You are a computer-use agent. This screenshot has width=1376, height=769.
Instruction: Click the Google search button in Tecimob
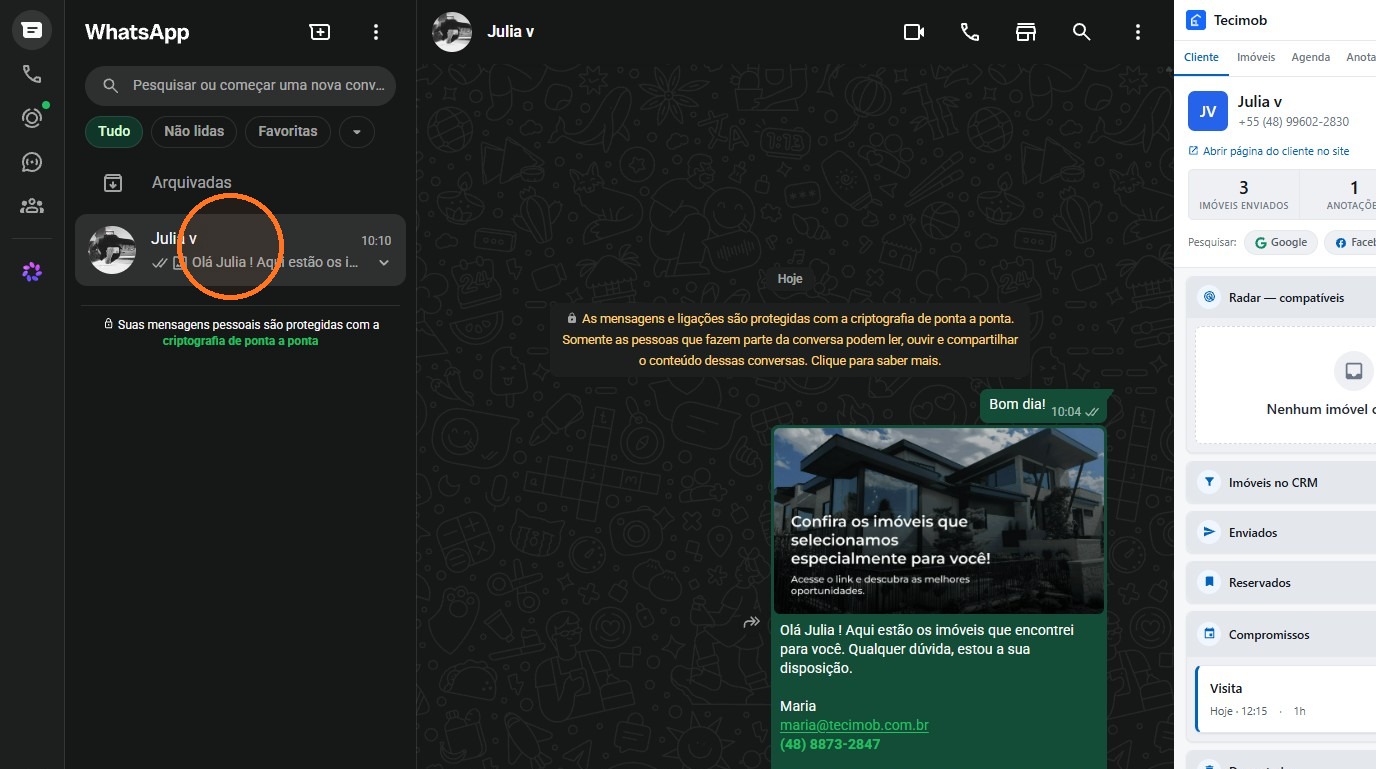(1281, 242)
